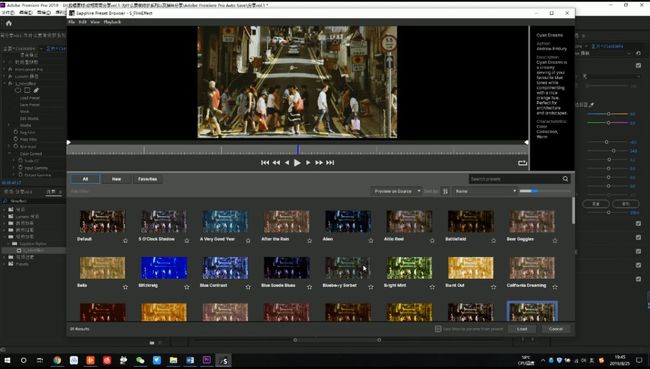Click the Premiere home icon
This screenshot has width=650, height=369.
pyautogui.click(x=9, y=23)
